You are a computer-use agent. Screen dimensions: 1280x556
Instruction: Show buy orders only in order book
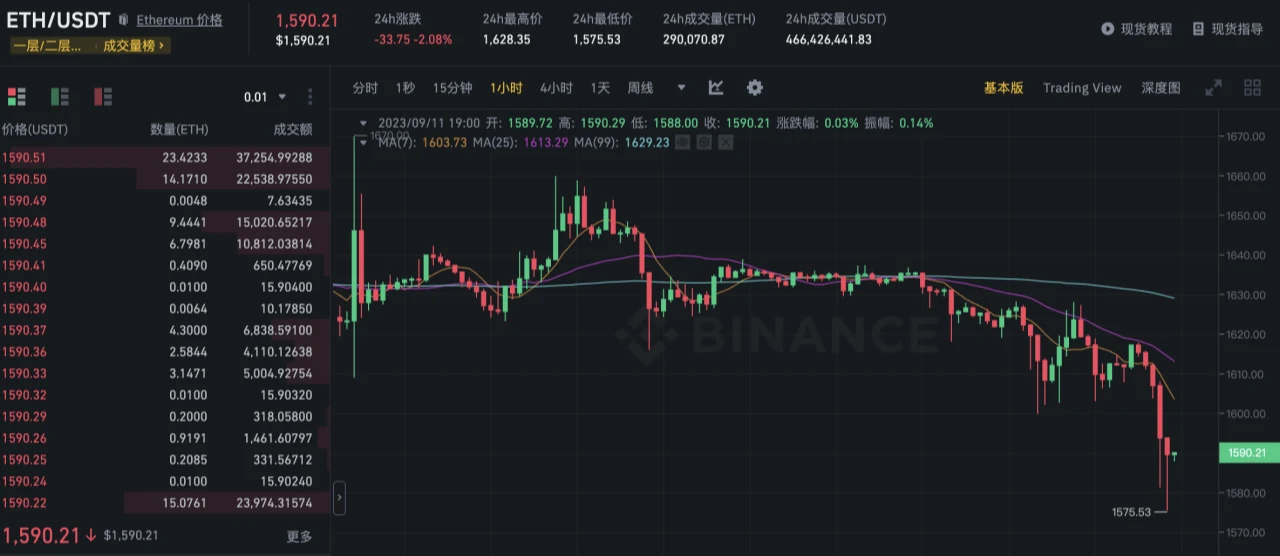pyautogui.click(x=60, y=96)
